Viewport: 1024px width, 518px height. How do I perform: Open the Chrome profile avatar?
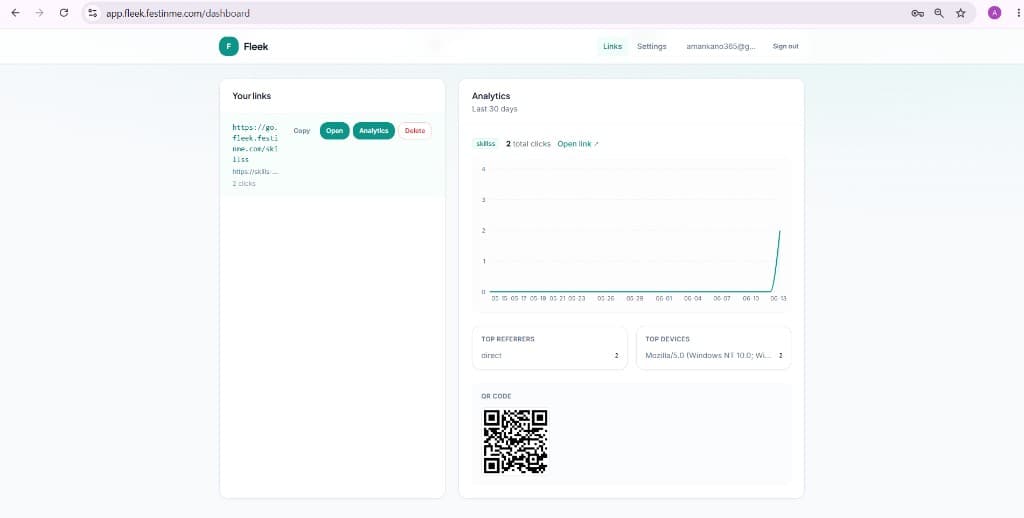(x=995, y=13)
